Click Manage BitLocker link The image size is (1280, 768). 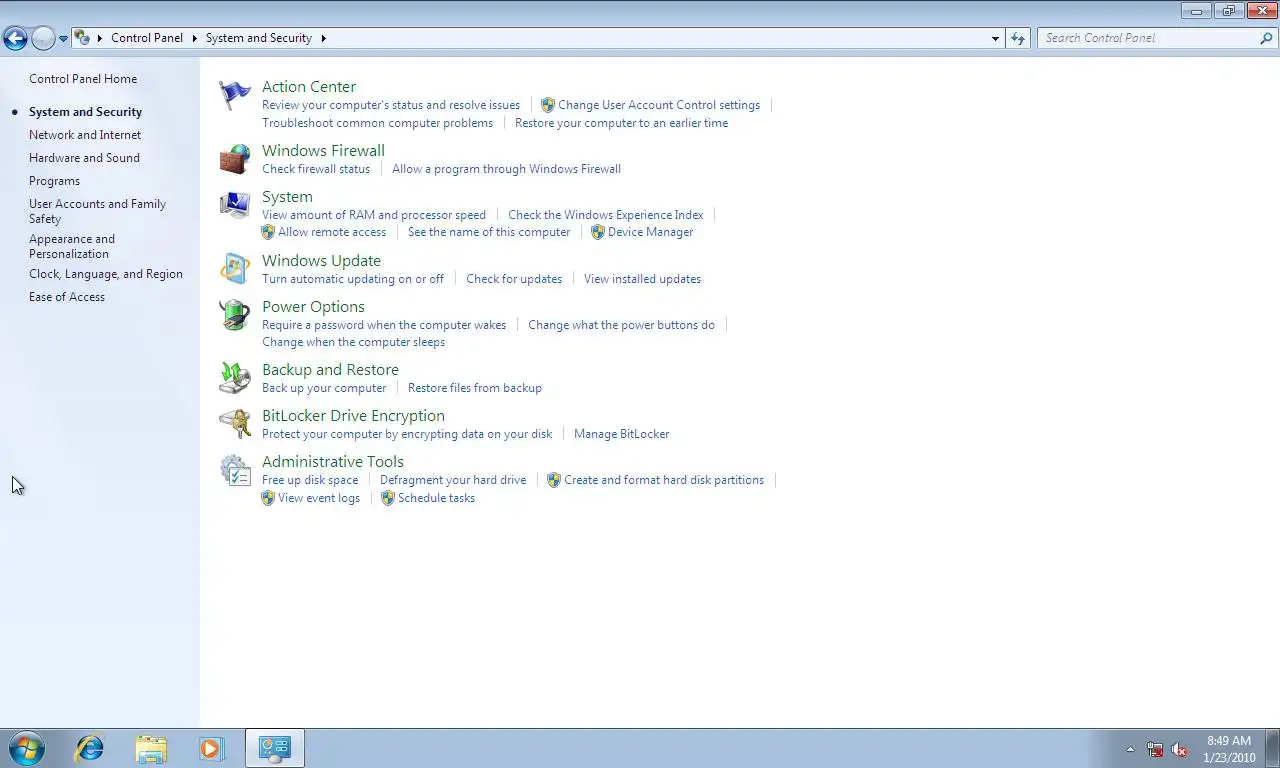click(x=621, y=434)
